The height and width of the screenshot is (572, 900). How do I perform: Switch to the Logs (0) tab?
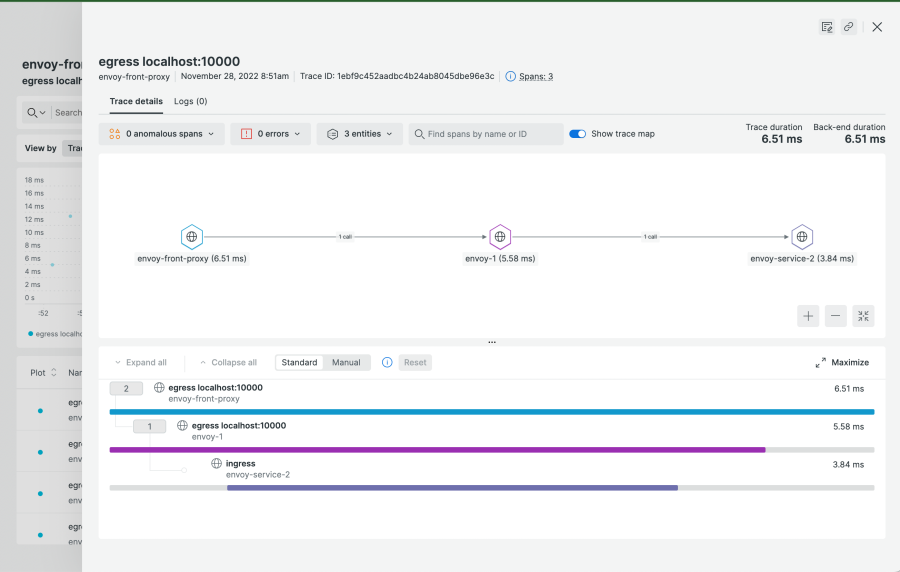[x=191, y=101]
